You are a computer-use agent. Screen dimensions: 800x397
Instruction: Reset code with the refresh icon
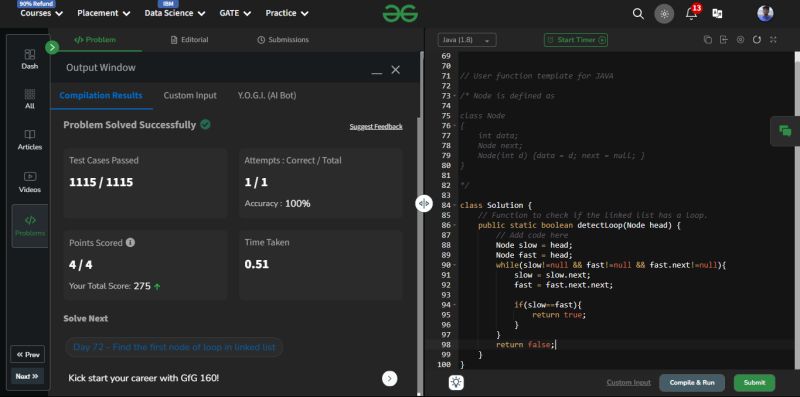coord(757,39)
